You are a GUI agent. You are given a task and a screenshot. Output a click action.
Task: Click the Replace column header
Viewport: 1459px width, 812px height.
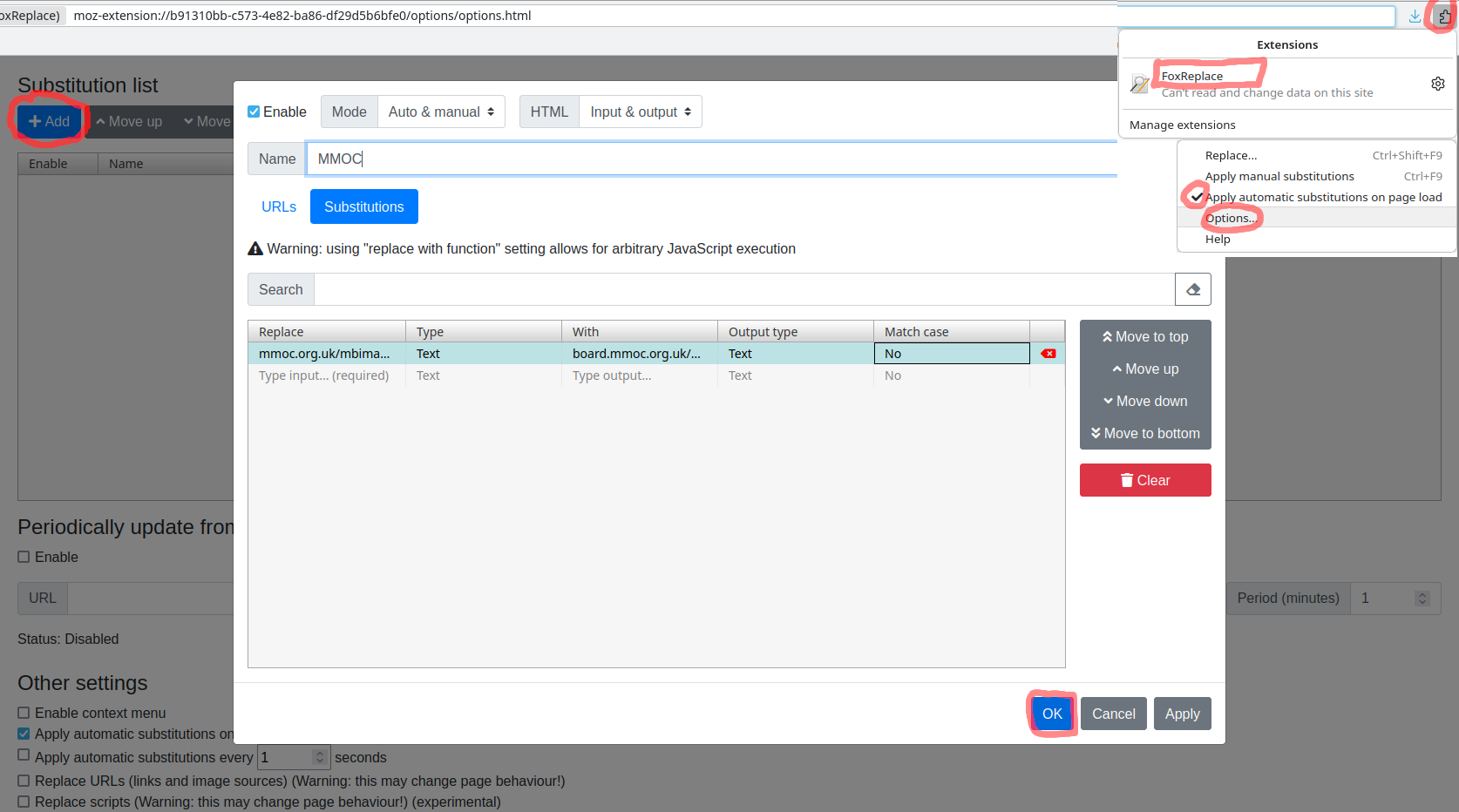point(327,332)
